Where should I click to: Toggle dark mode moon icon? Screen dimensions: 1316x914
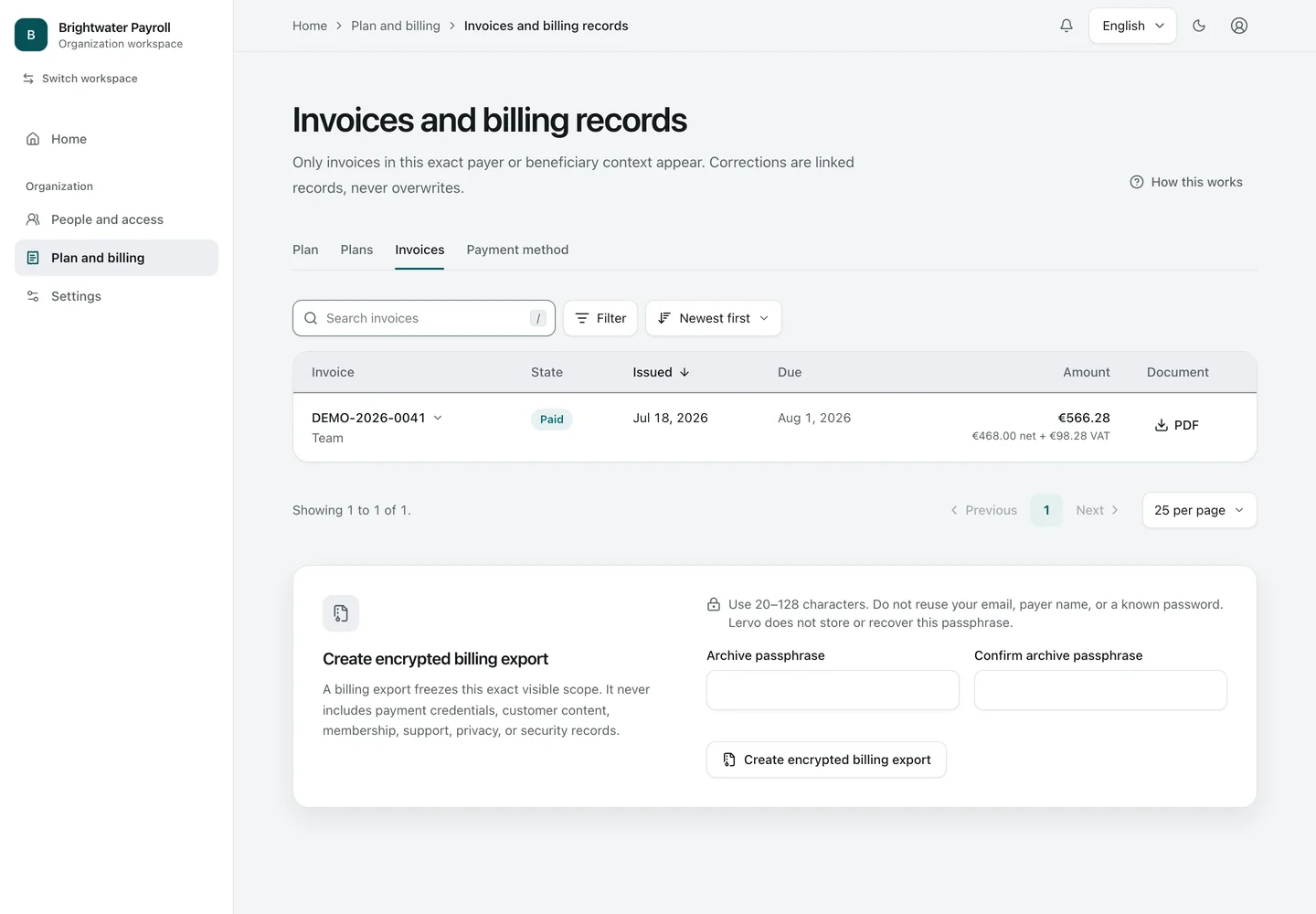point(1199,26)
